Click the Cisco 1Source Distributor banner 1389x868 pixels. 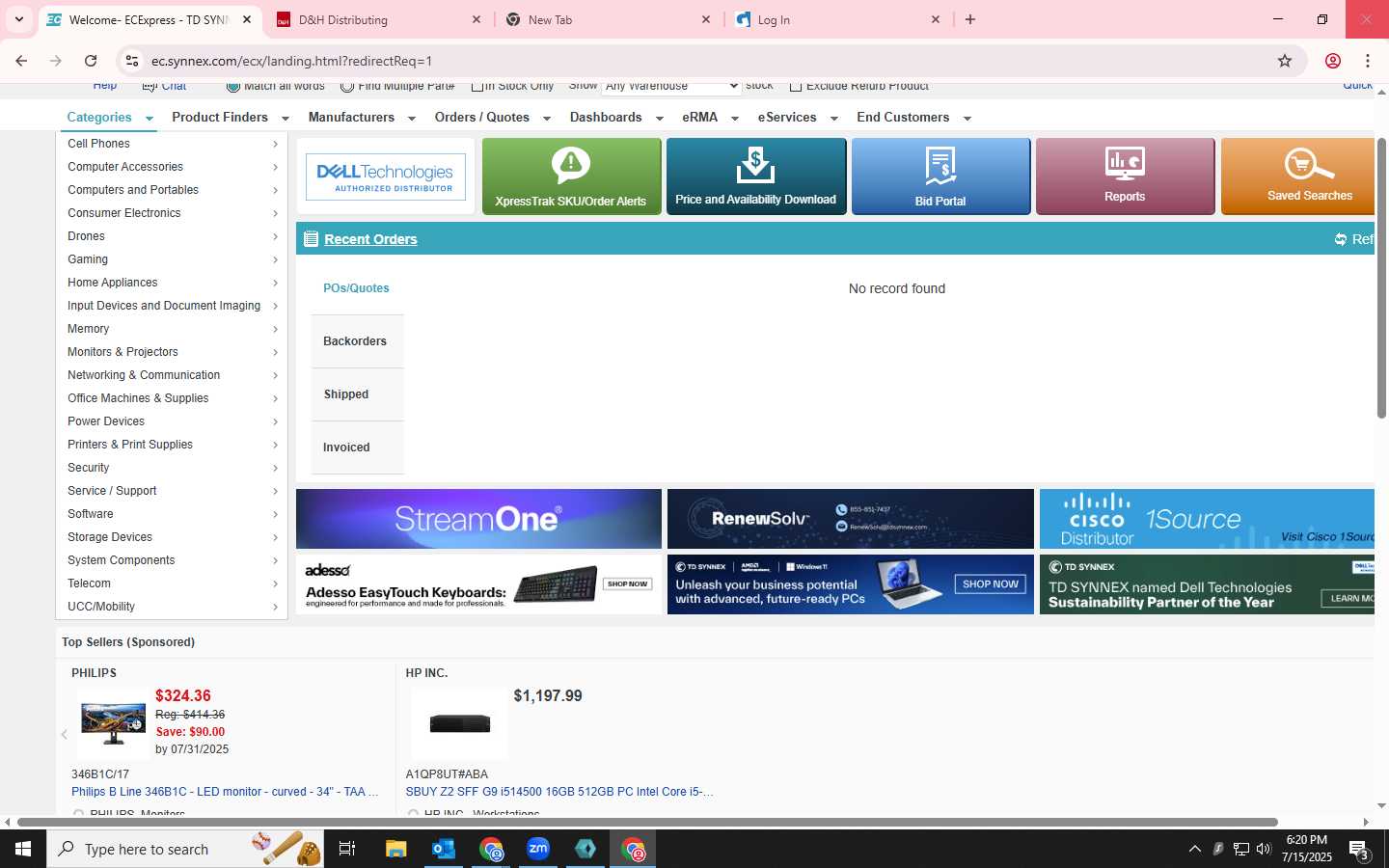point(1207,519)
